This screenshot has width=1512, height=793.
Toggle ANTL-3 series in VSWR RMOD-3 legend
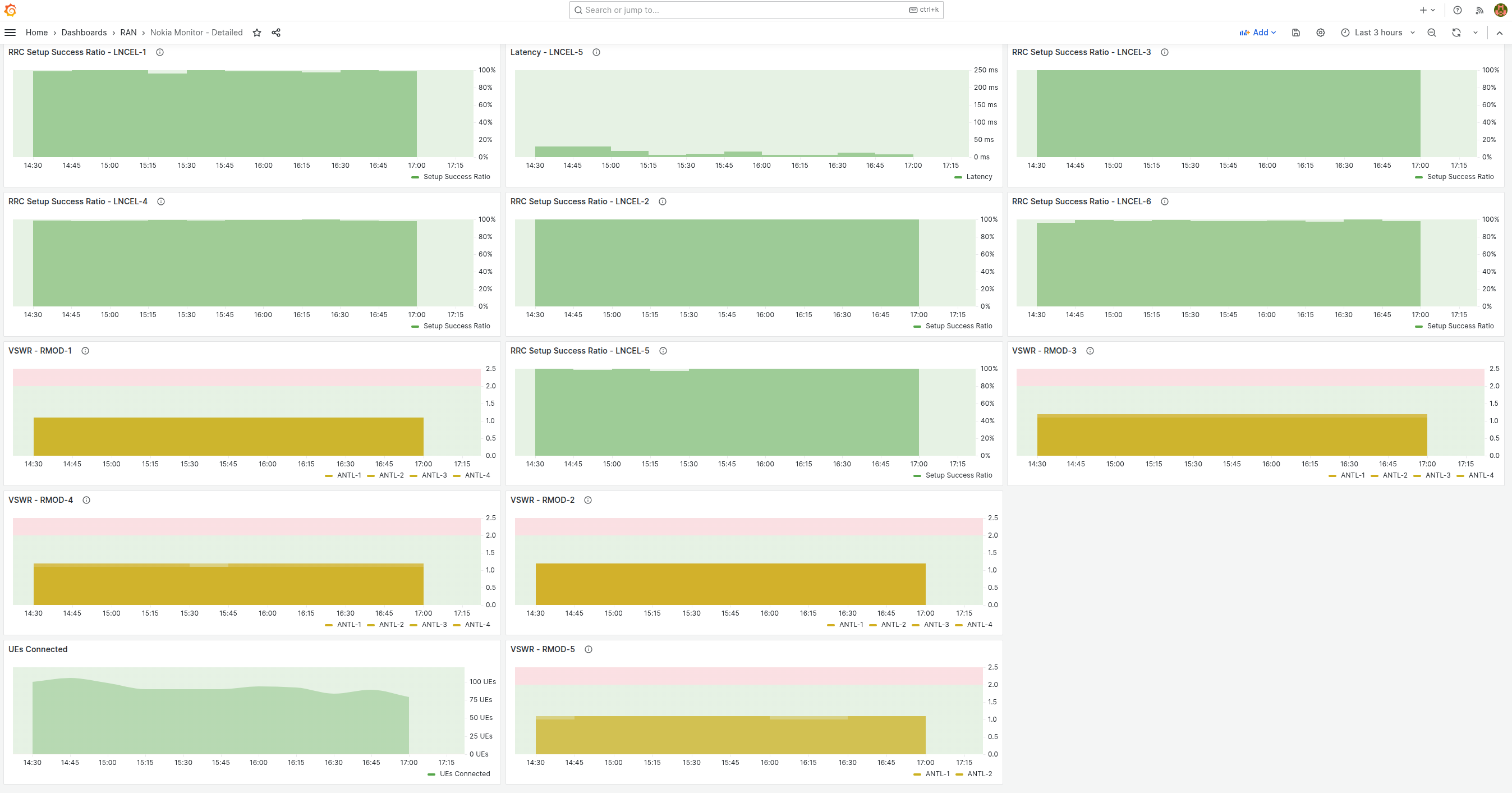pyautogui.click(x=1437, y=475)
